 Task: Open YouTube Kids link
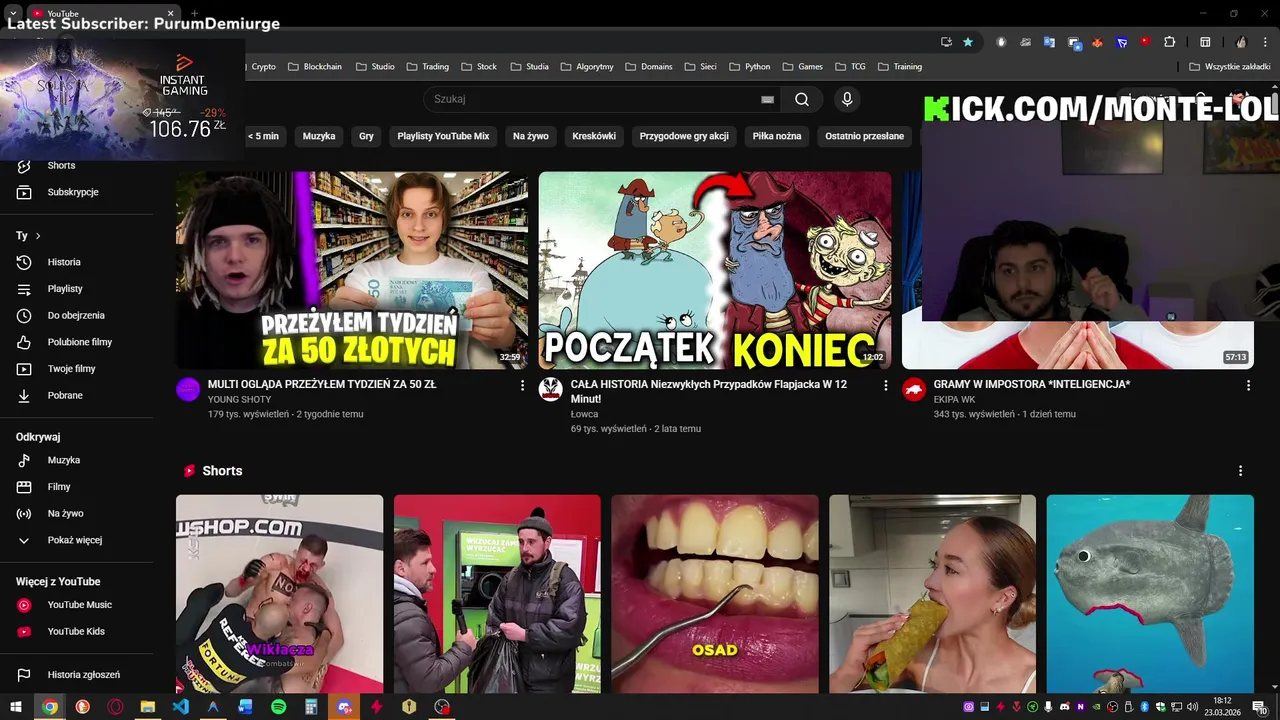[76, 631]
